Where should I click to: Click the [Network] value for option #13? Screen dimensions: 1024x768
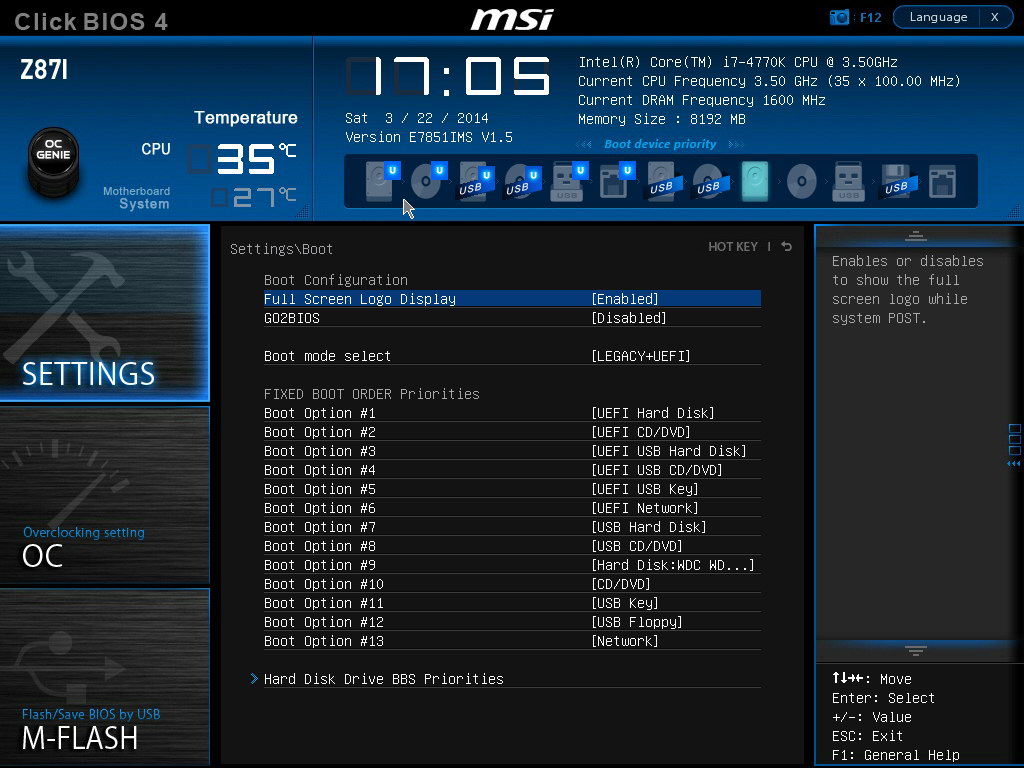tap(624, 641)
